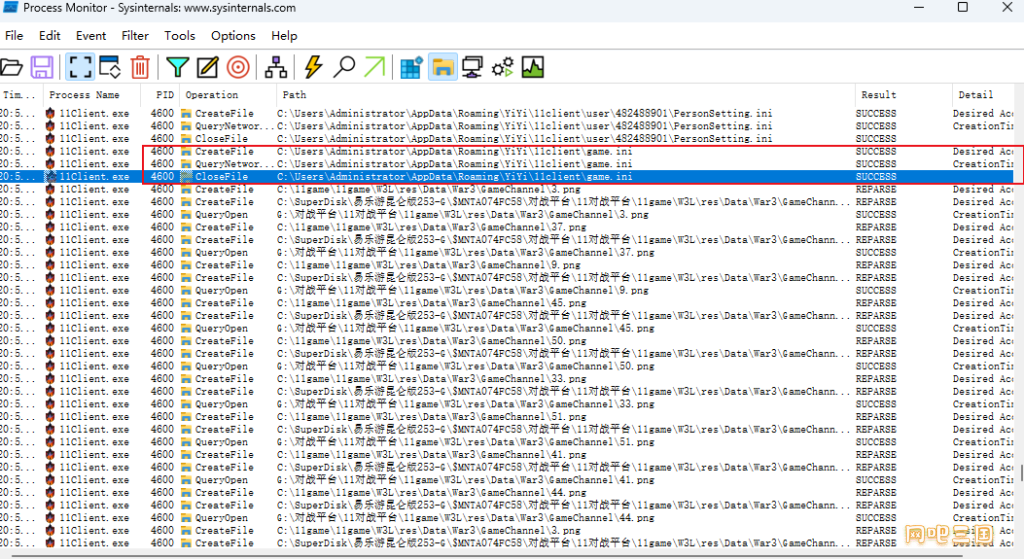Select the QueryOpen row for 50.png
1024x559 pixels.
pyautogui.click(x=507, y=366)
